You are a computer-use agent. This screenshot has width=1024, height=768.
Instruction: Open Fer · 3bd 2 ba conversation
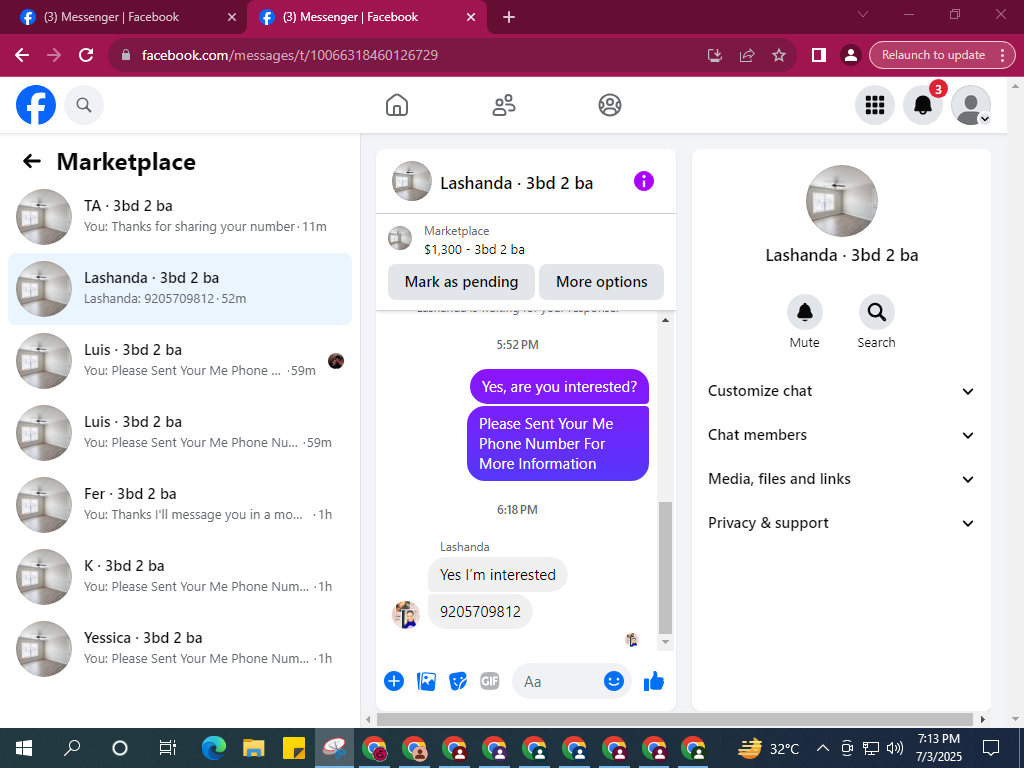(x=180, y=505)
